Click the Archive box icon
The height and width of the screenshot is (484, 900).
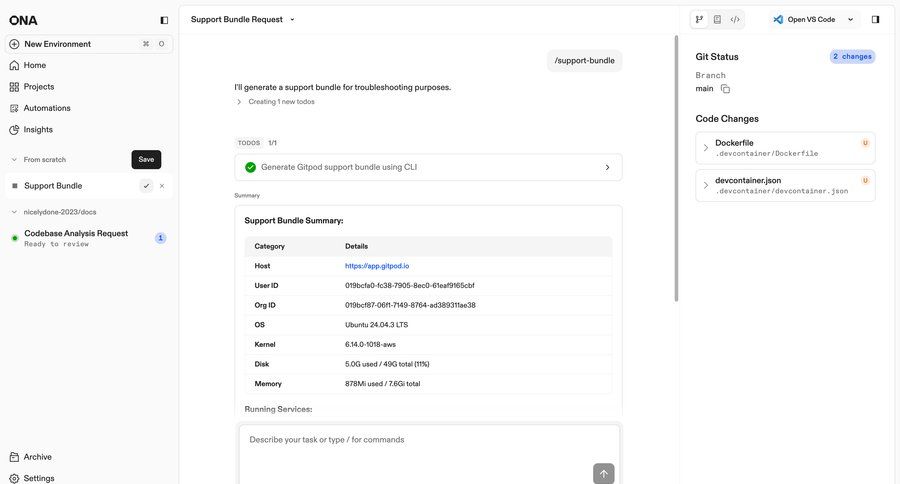point(14,457)
